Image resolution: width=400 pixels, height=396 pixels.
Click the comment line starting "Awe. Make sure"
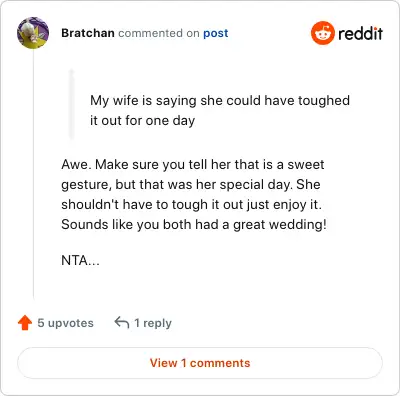coord(193,164)
